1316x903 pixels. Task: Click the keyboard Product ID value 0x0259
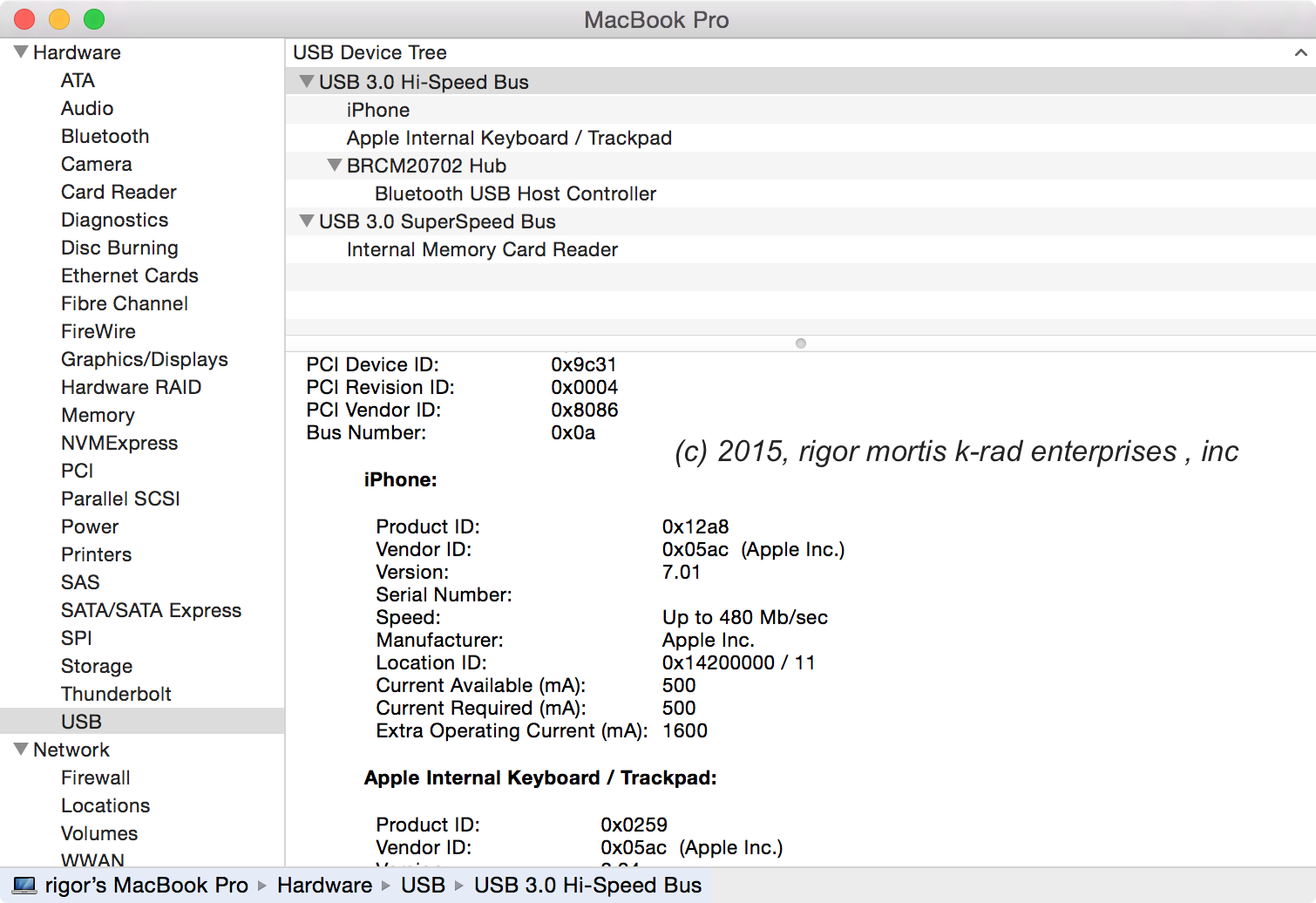click(x=634, y=825)
